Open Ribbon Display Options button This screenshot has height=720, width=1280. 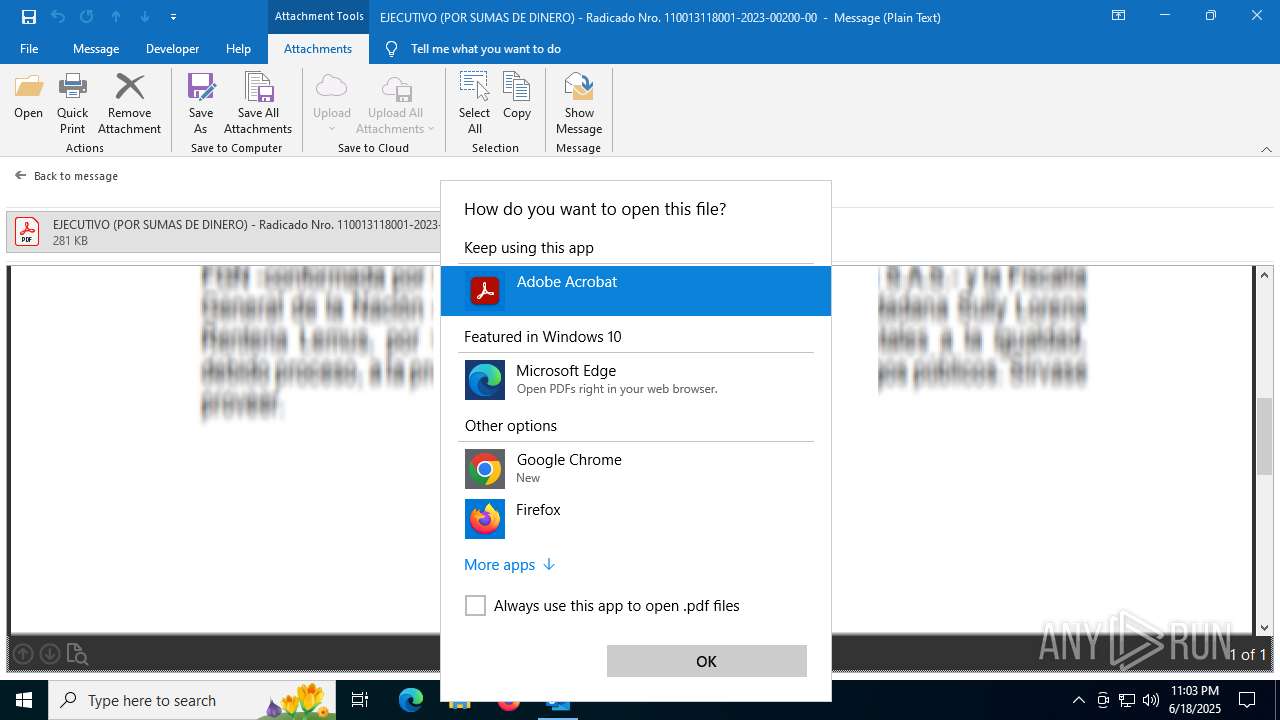[1119, 16]
